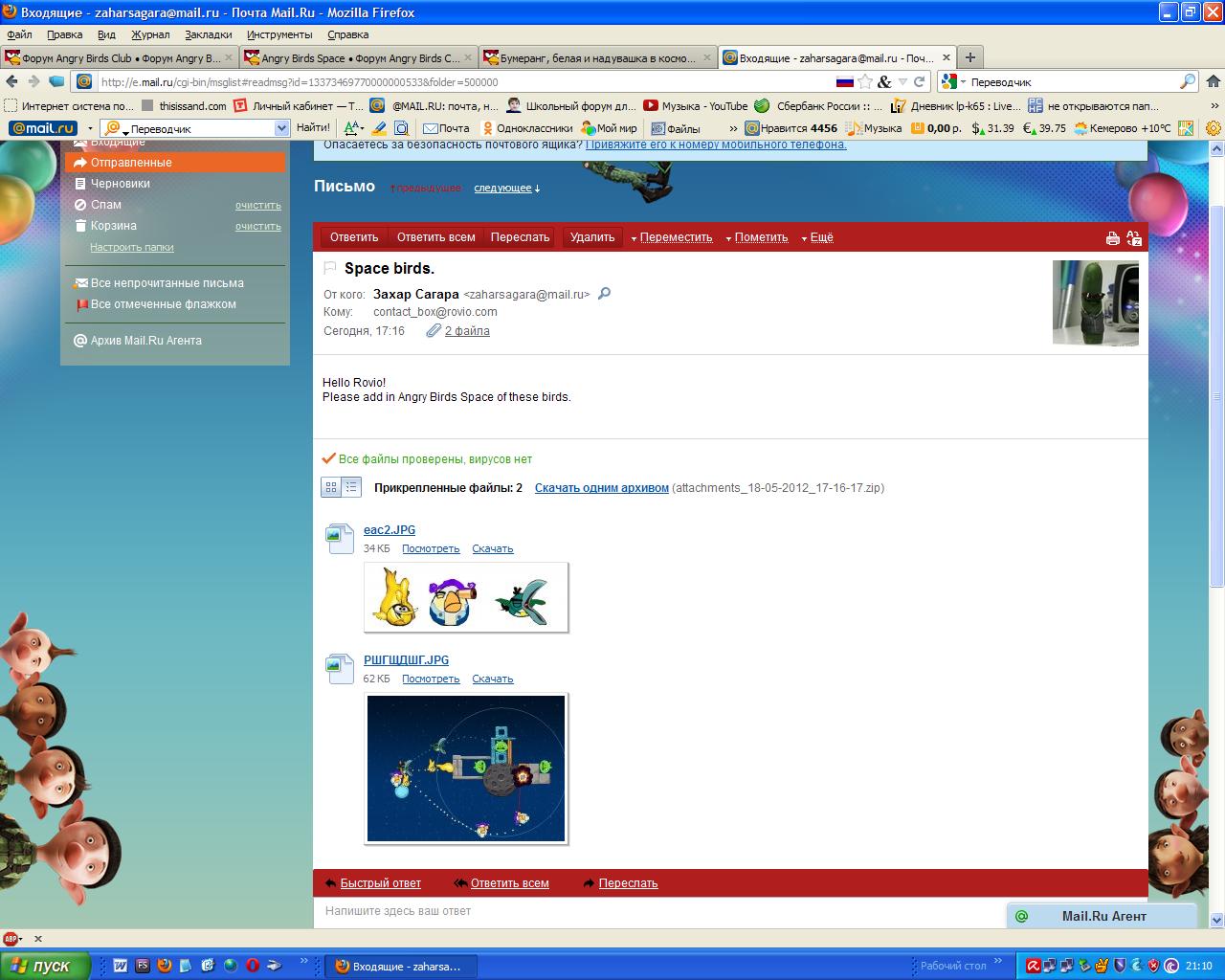Open the Инструменты menu
Screen dimensions: 1225x980
tap(279, 34)
